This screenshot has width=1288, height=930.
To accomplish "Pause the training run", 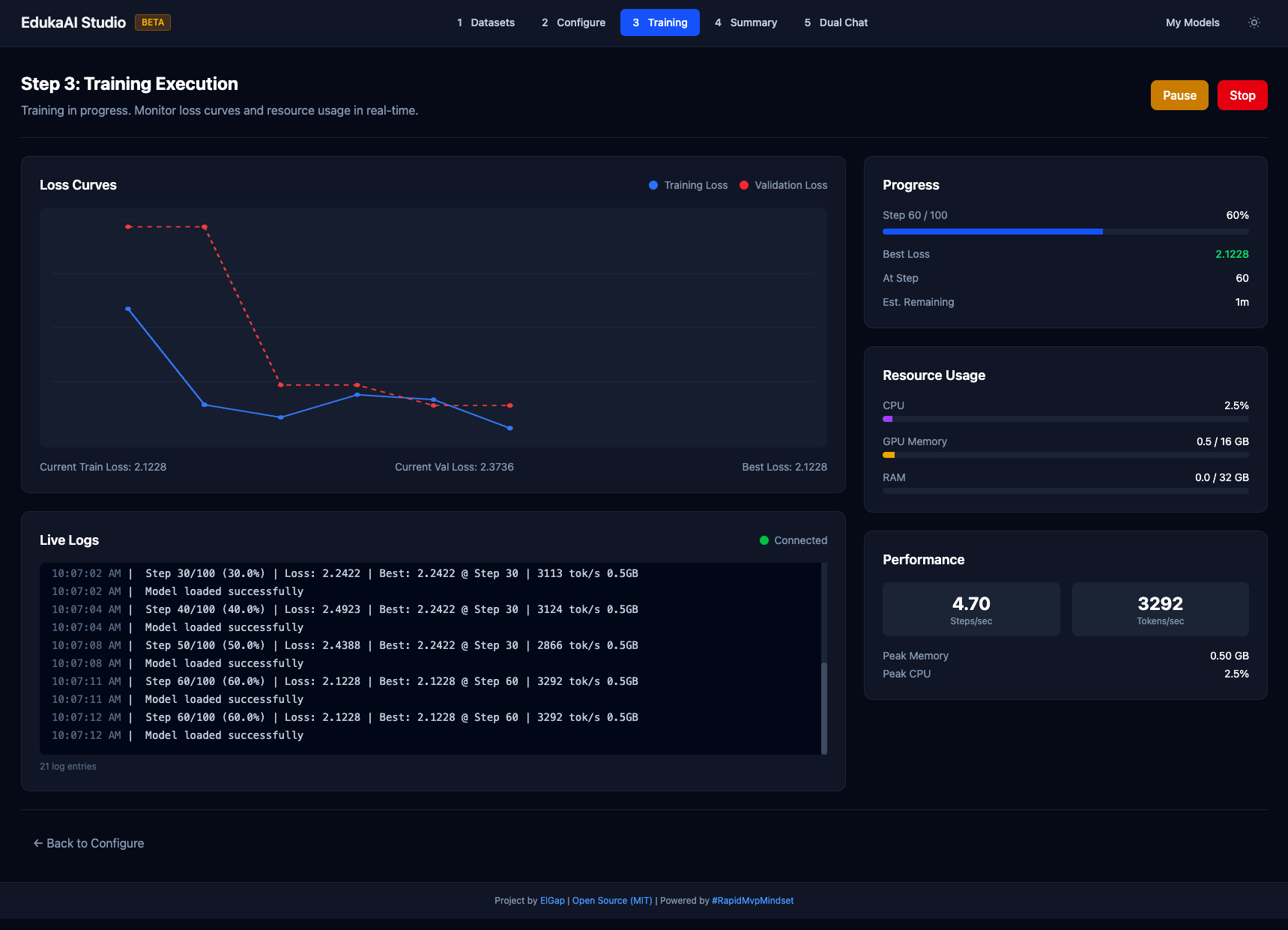I will pyautogui.click(x=1179, y=95).
